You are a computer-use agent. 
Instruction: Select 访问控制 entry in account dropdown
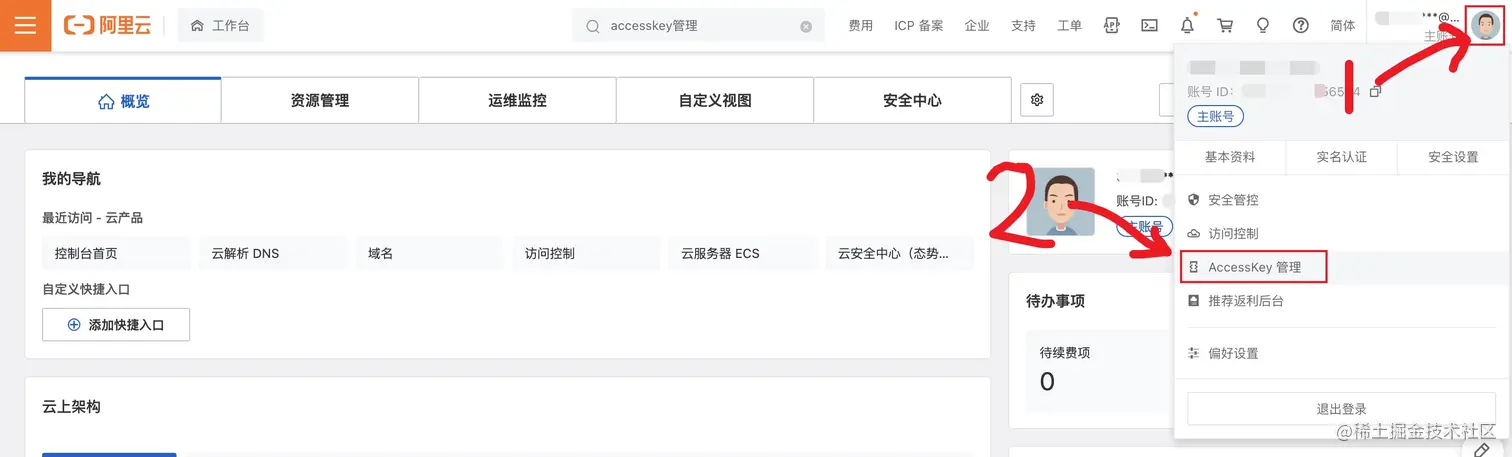click(x=1342, y=233)
